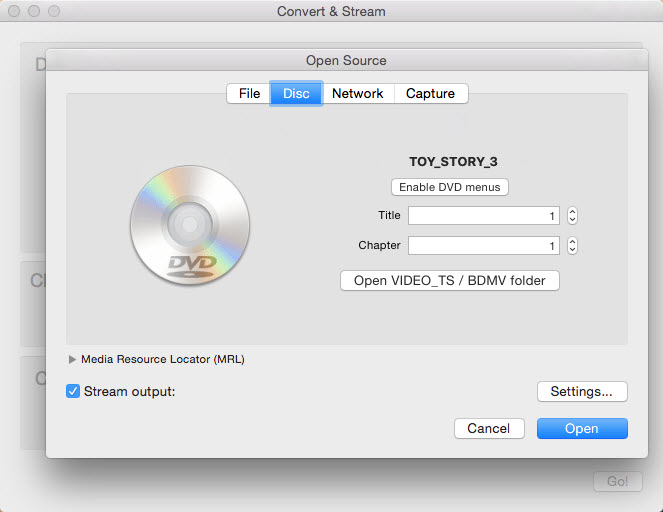Click the blue Open button
This screenshot has width=663, height=512.
(x=582, y=428)
